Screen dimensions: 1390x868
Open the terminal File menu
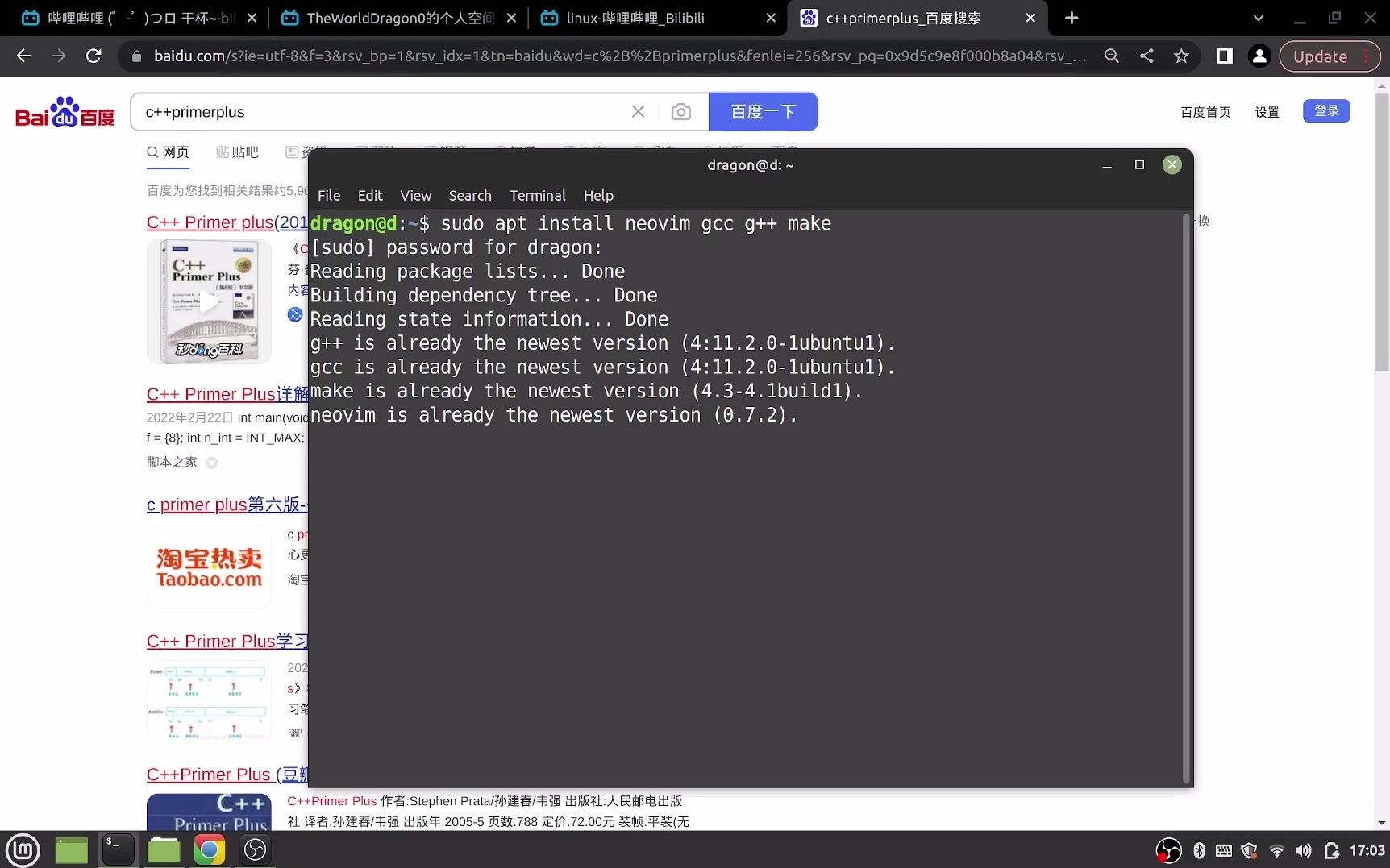(x=329, y=195)
